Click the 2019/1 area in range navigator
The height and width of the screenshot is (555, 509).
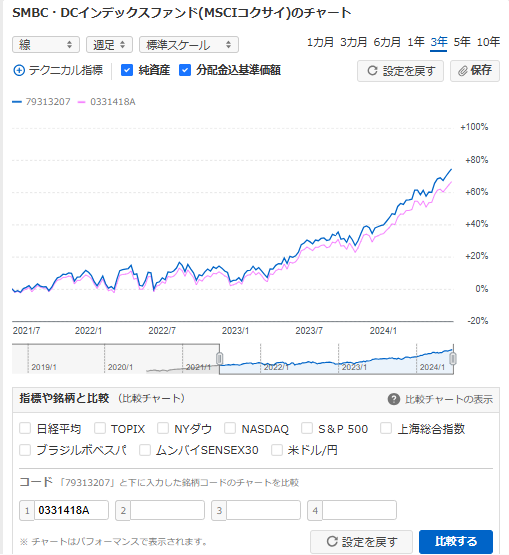point(44,367)
